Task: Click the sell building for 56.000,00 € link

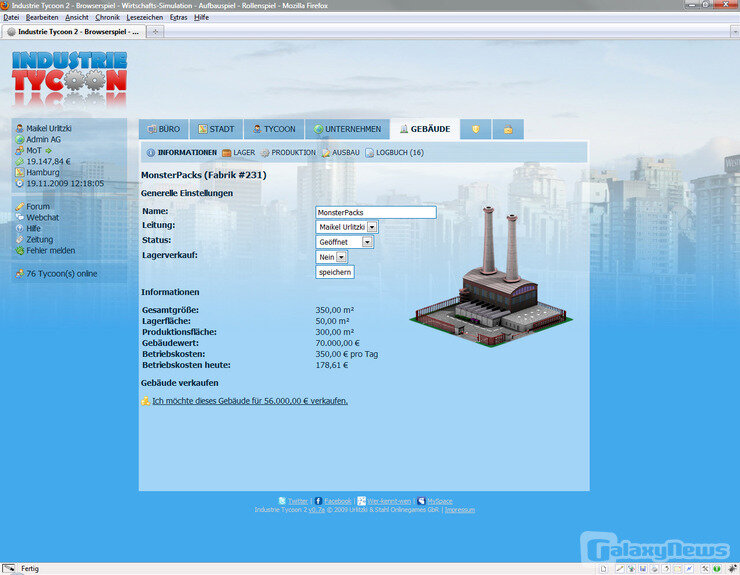Action: tap(250, 401)
